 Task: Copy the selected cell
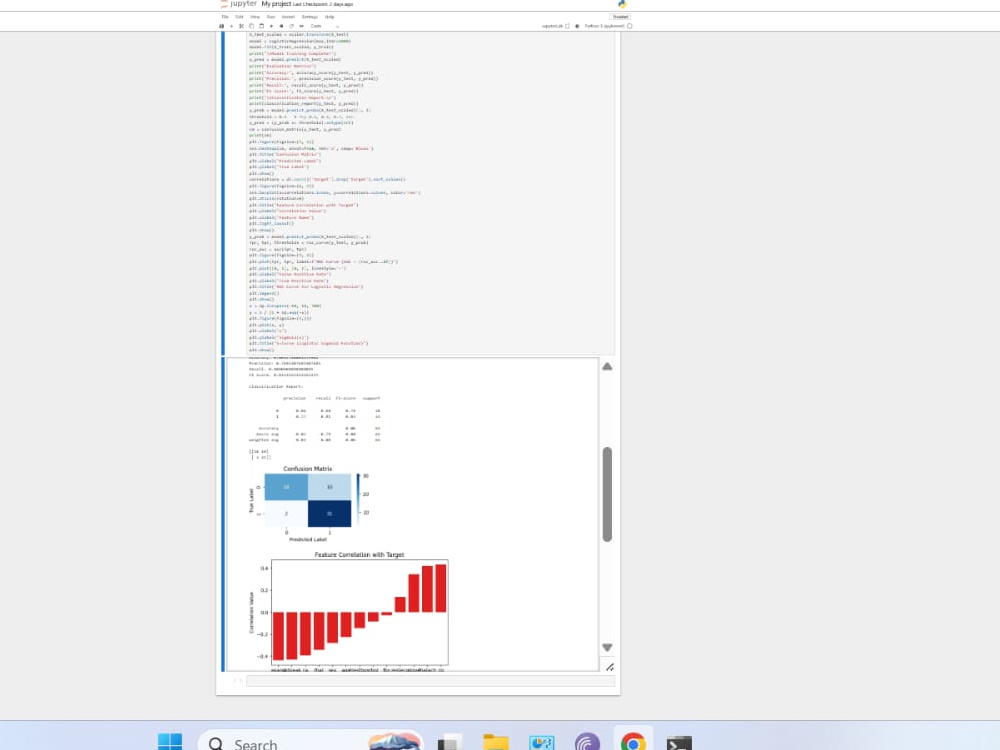coord(251,26)
